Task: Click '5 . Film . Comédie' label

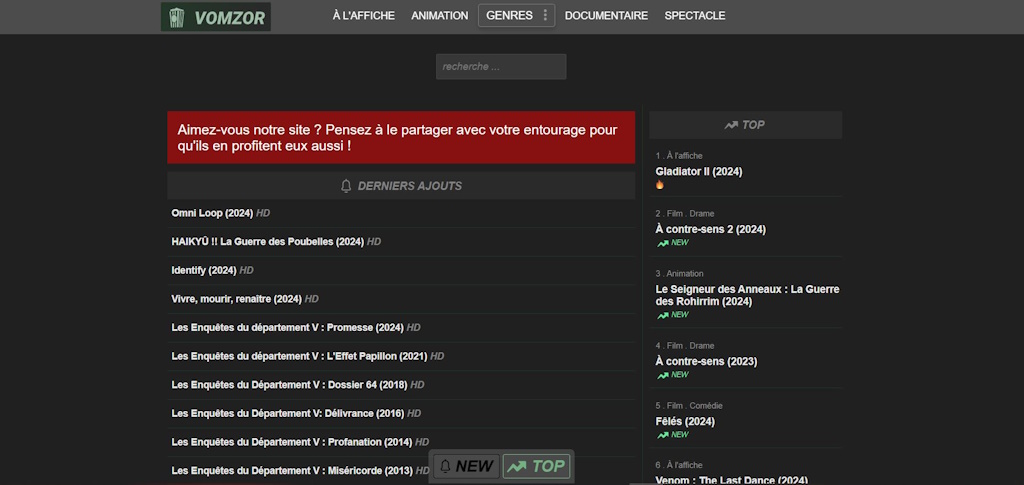Action: (689, 405)
